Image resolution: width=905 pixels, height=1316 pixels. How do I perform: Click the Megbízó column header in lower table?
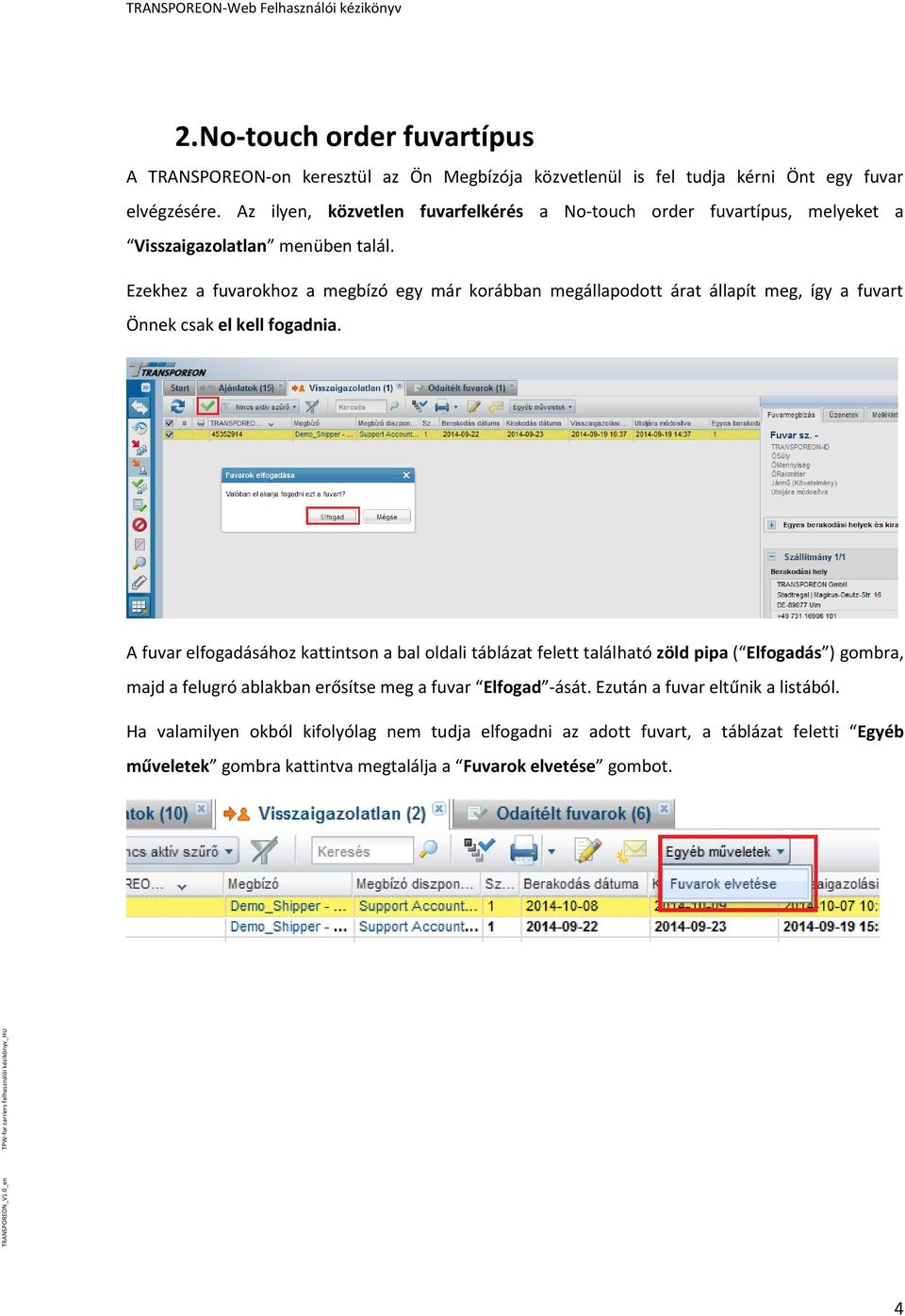288,884
